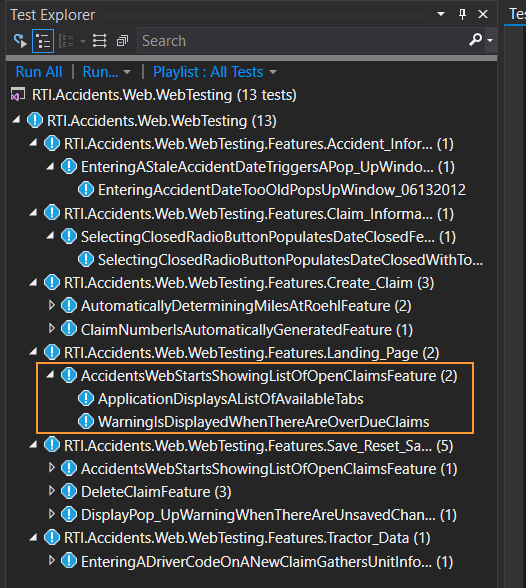Click status icon of Features.Tractor_Data (1)
Screen dimensions: 526x588
coord(52,538)
